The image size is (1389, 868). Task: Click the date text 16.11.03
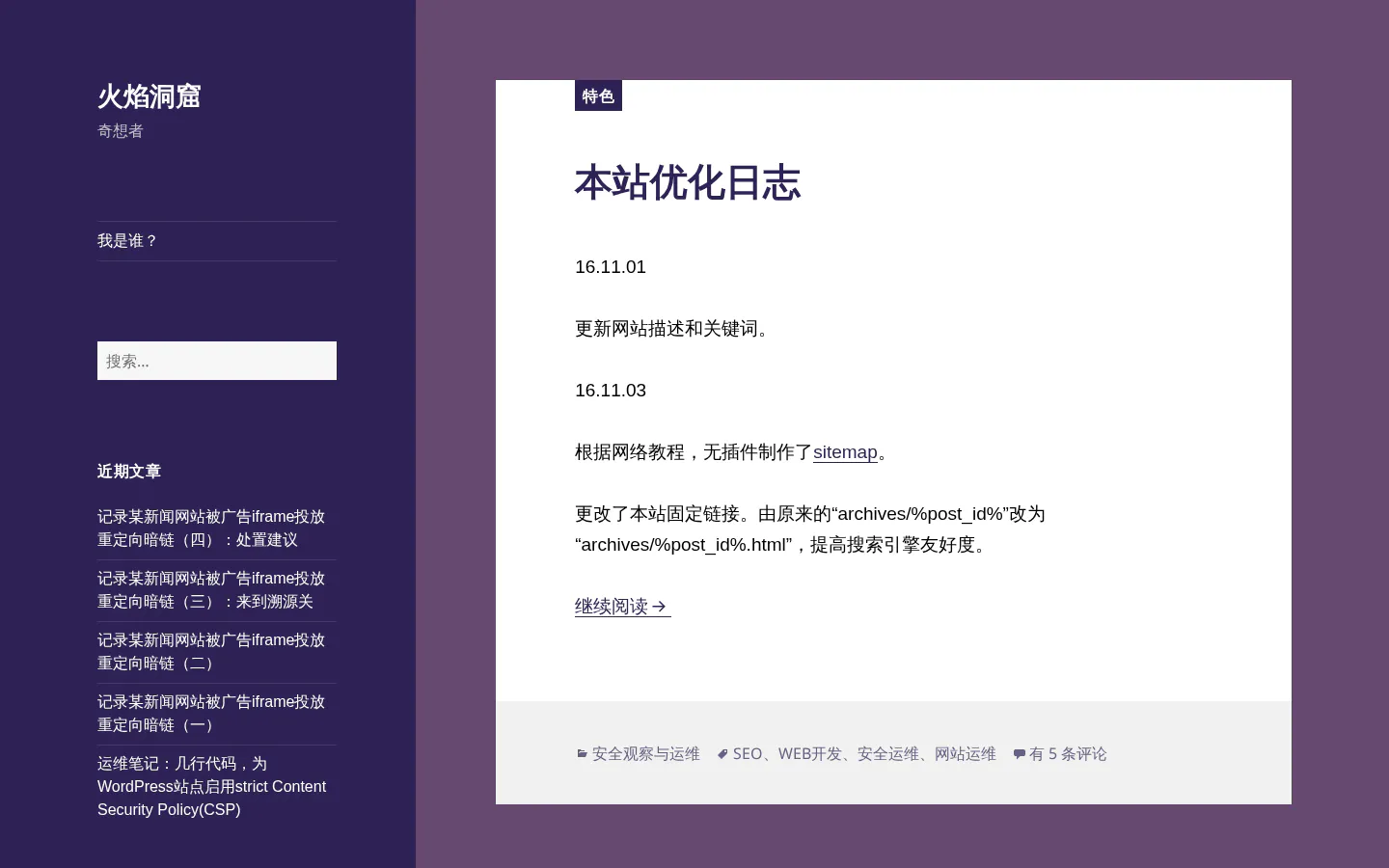[611, 391]
